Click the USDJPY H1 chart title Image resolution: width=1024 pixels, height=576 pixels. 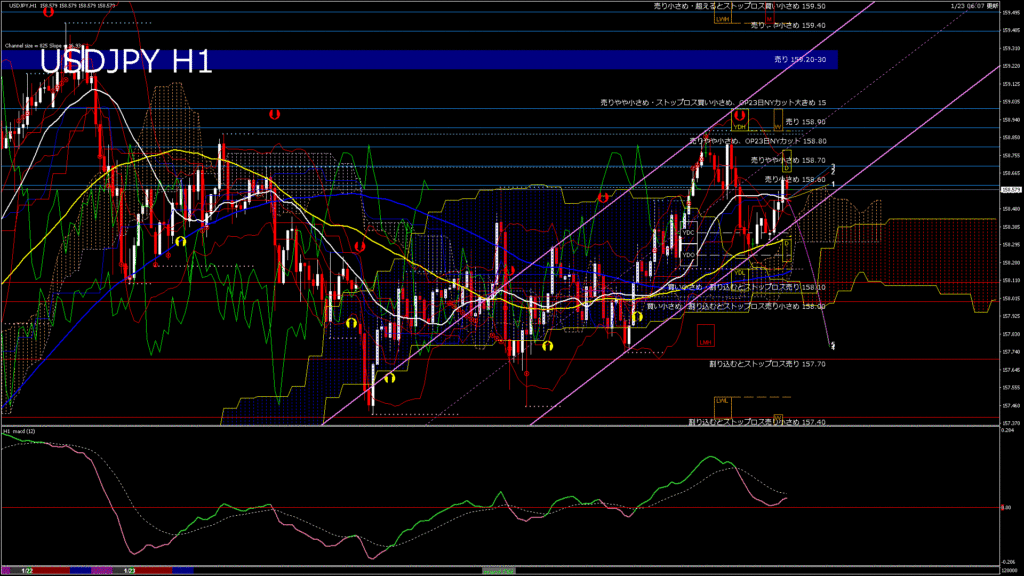pyautogui.click(x=125, y=62)
